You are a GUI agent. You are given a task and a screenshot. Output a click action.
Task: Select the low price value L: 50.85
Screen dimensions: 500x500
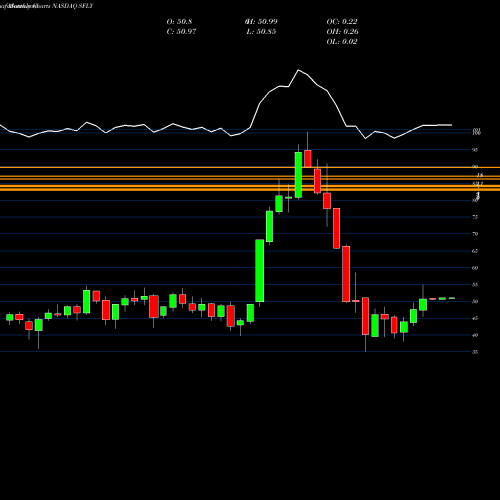click(261, 32)
